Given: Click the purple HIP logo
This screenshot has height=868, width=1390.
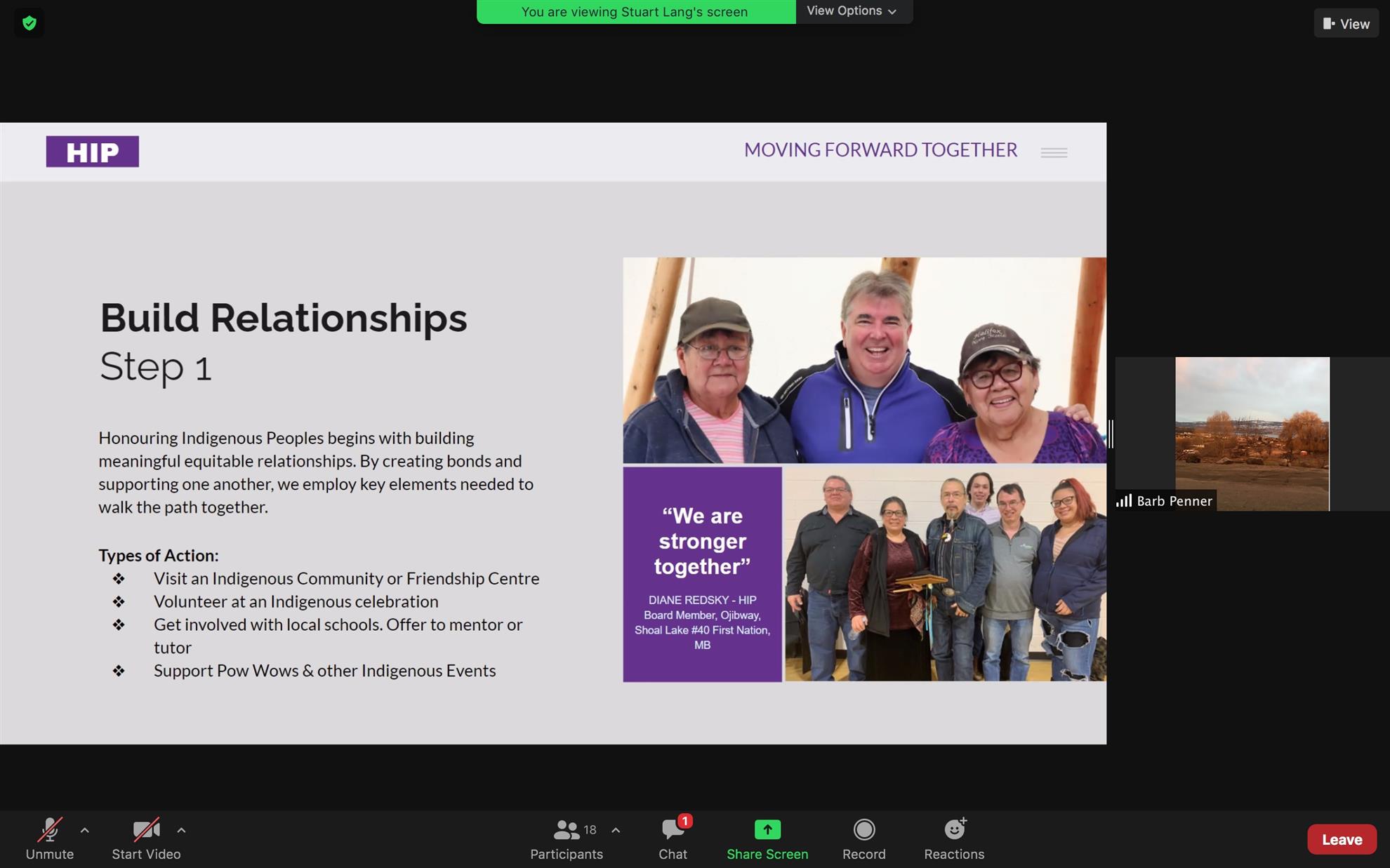Looking at the screenshot, I should [x=93, y=152].
